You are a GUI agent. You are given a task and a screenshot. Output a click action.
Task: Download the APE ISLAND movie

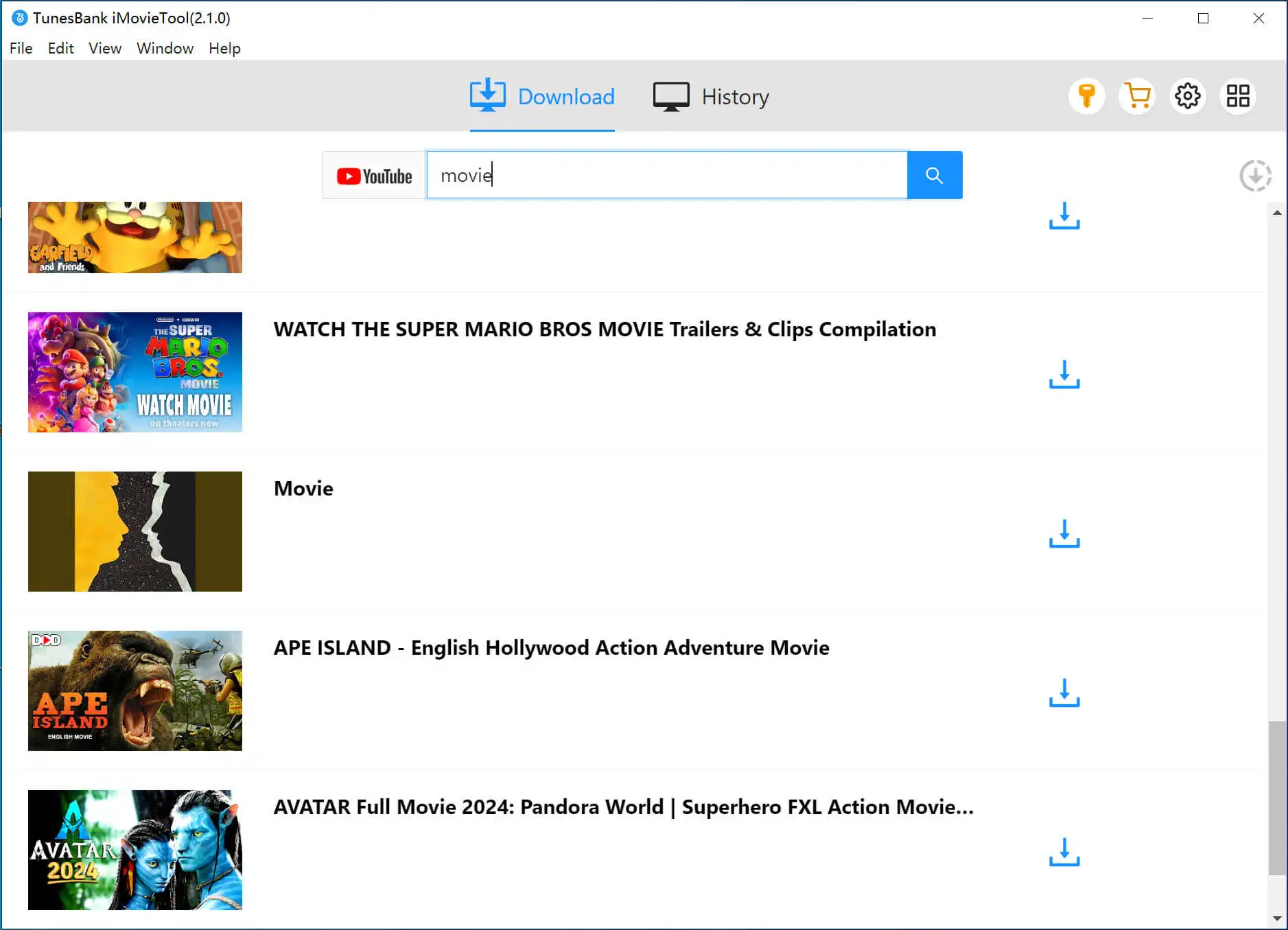tap(1064, 693)
